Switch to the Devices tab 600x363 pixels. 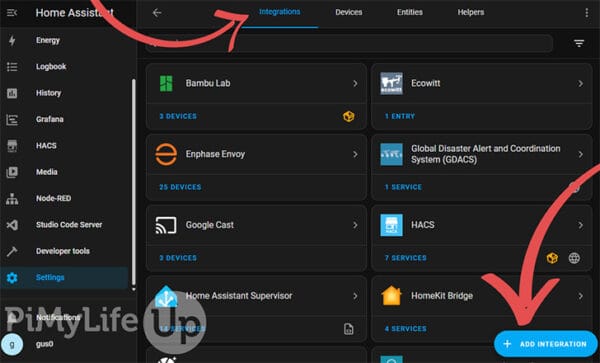[x=349, y=12]
